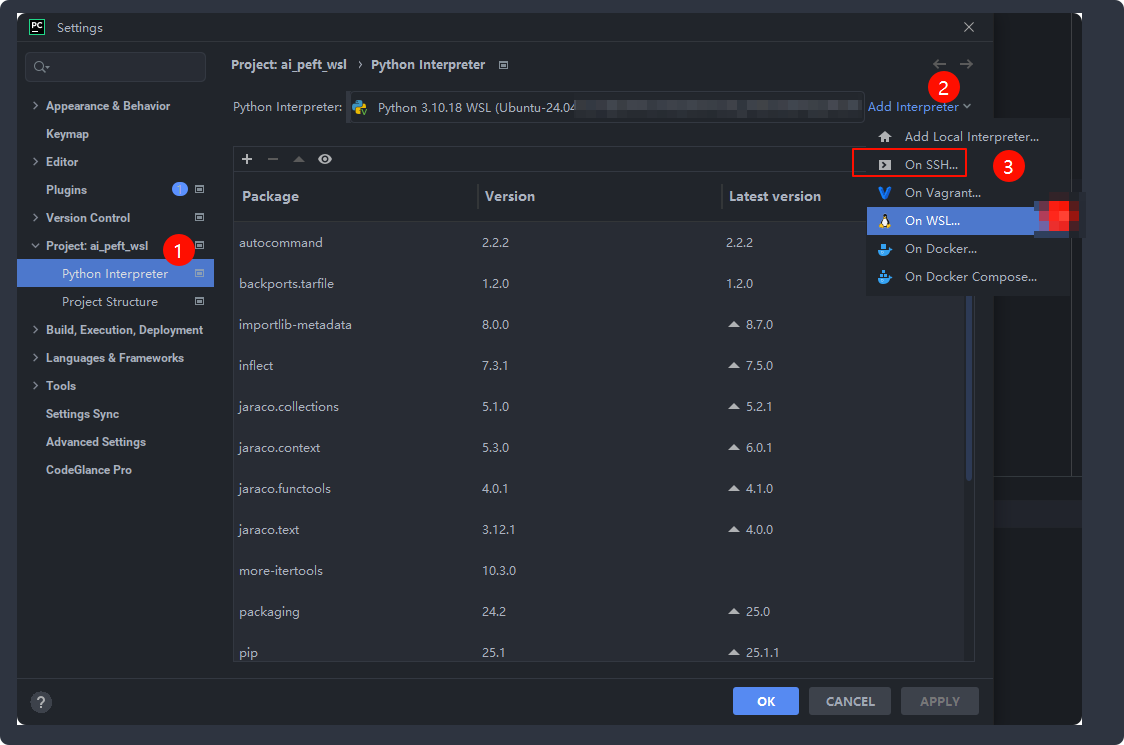Expand the Editor section
This screenshot has height=745, width=1124.
pyautogui.click(x=35, y=161)
